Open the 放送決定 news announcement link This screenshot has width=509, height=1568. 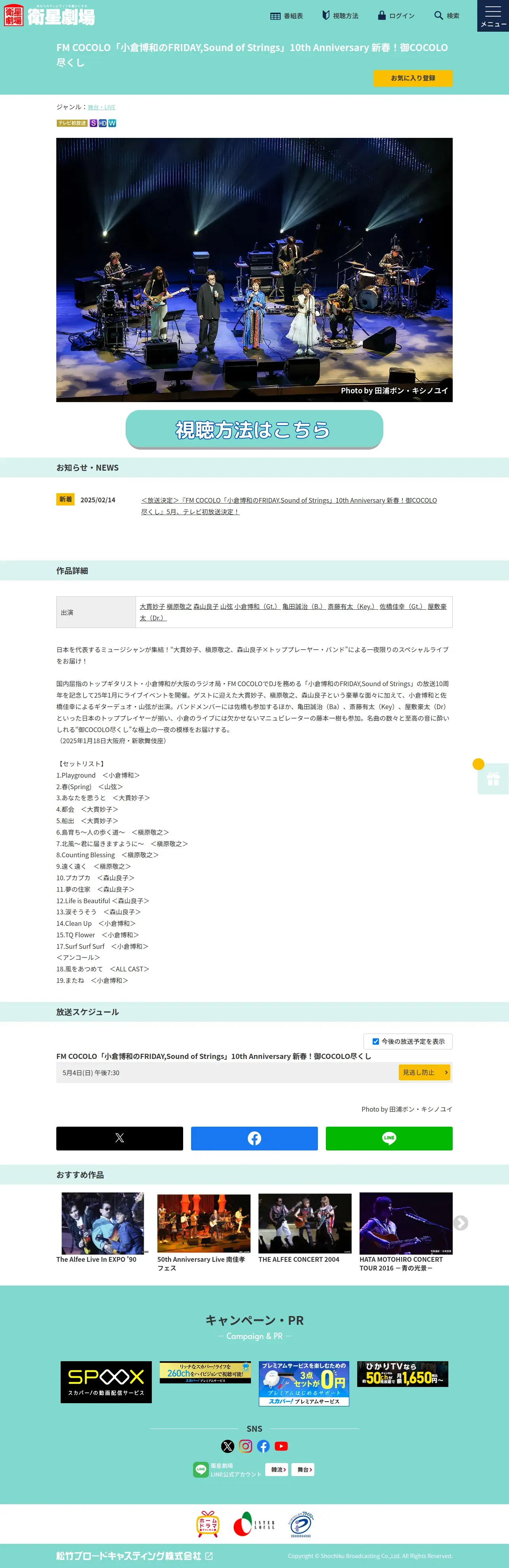(x=289, y=506)
